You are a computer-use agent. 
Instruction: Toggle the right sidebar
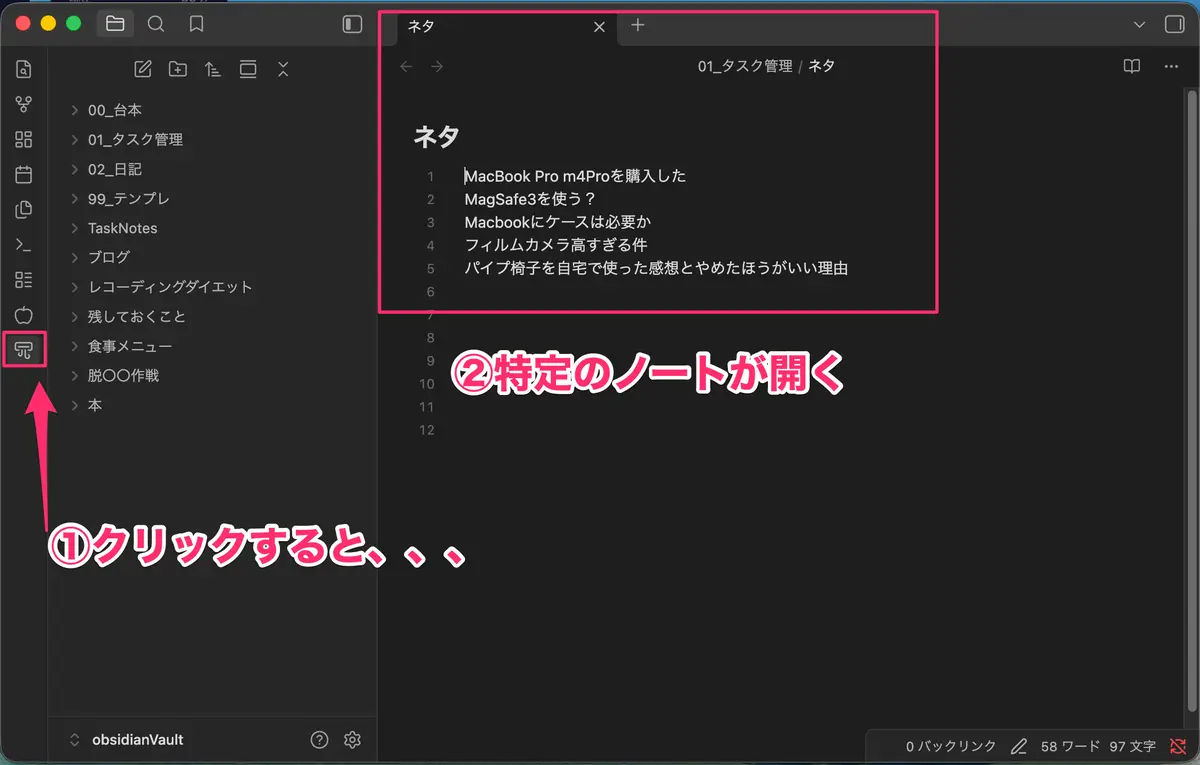click(x=1175, y=25)
